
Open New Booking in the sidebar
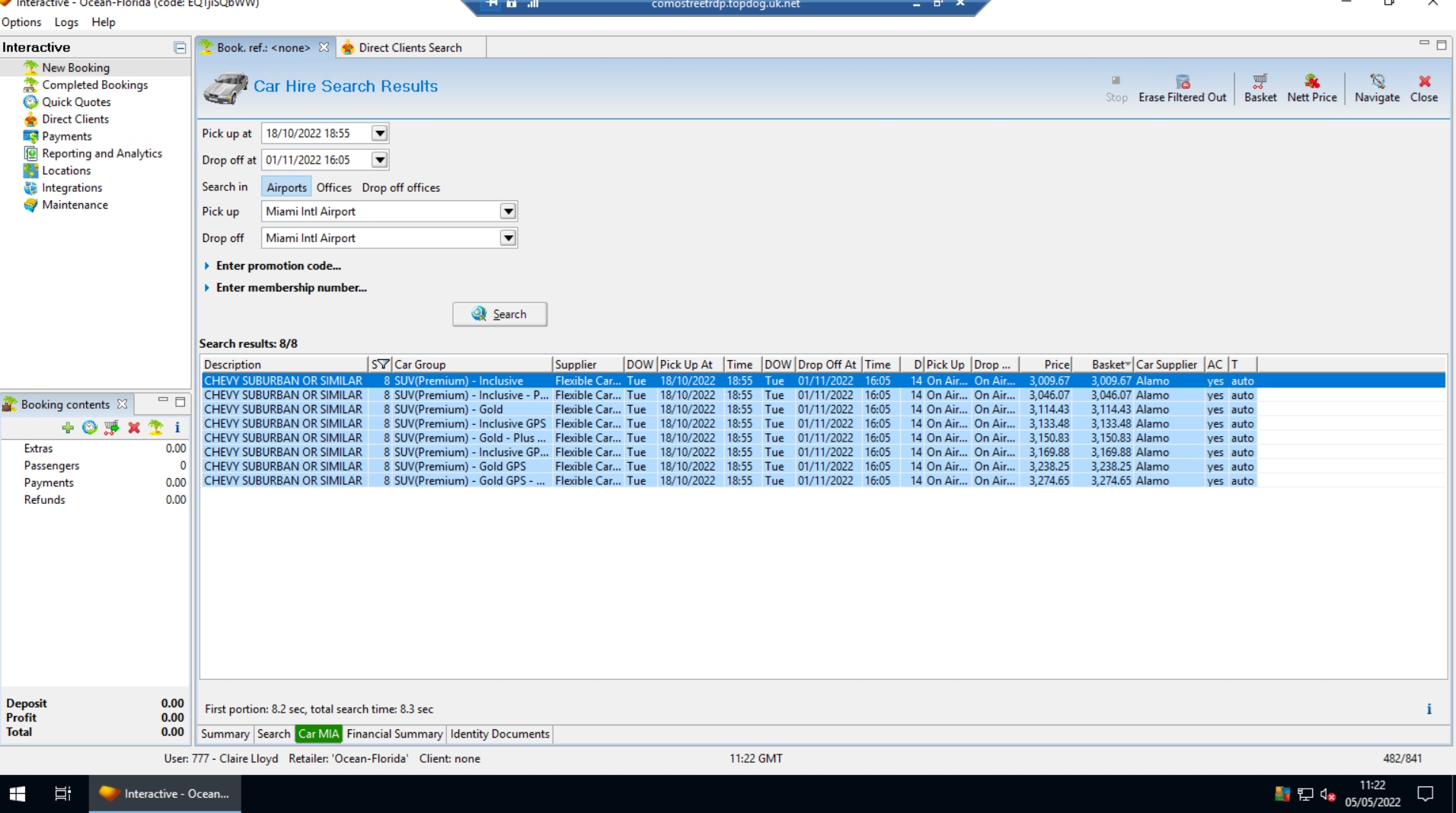tap(75, 68)
